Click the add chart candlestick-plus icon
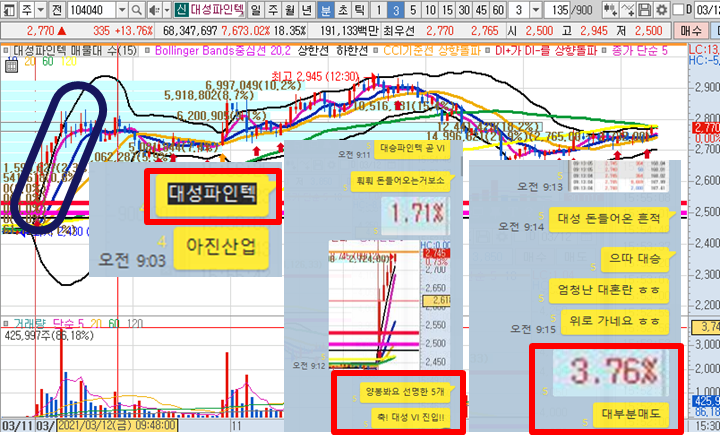Screen dimensions: 720x435 click(x=610, y=10)
